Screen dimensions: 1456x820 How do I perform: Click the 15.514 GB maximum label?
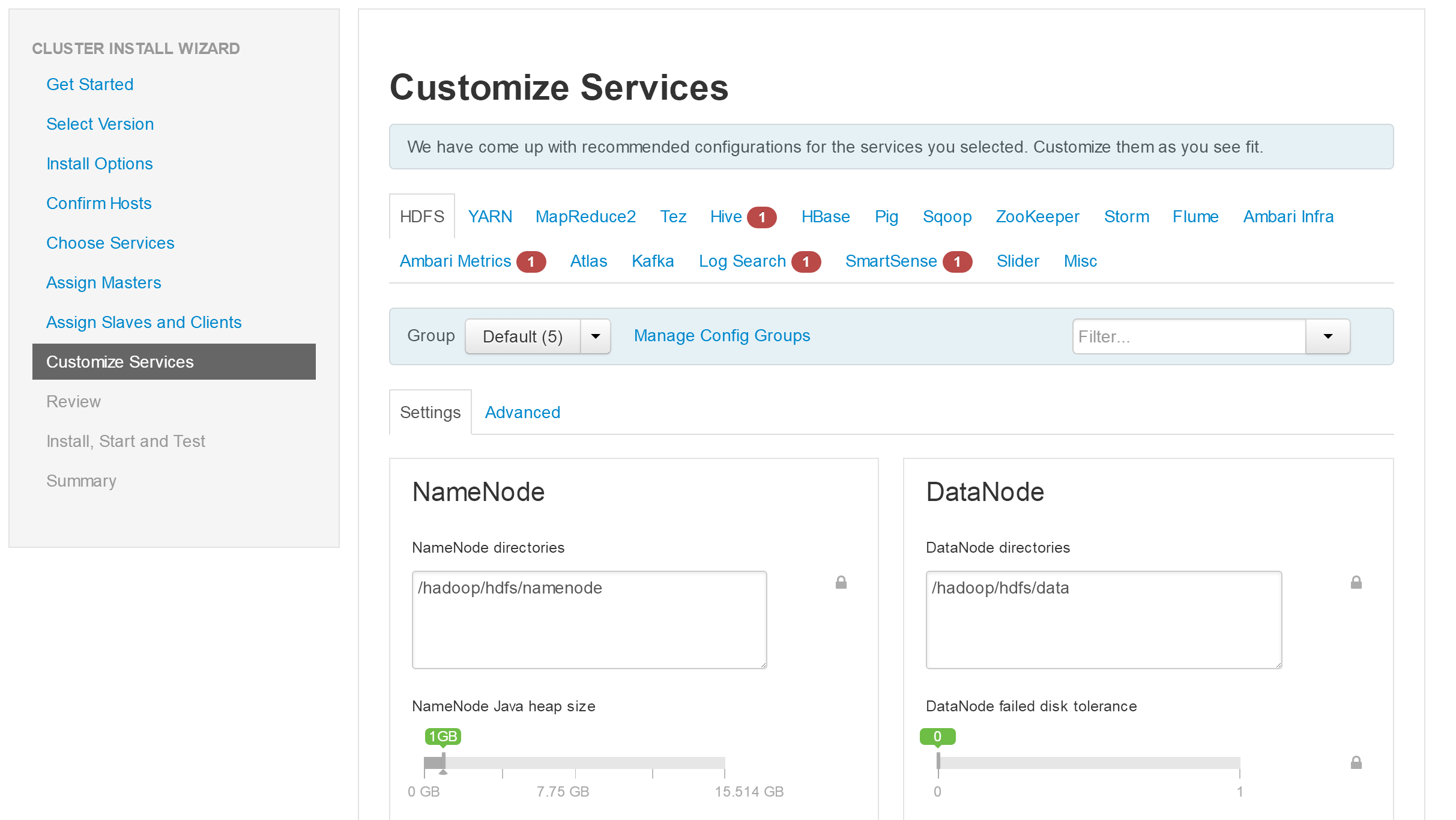749,792
